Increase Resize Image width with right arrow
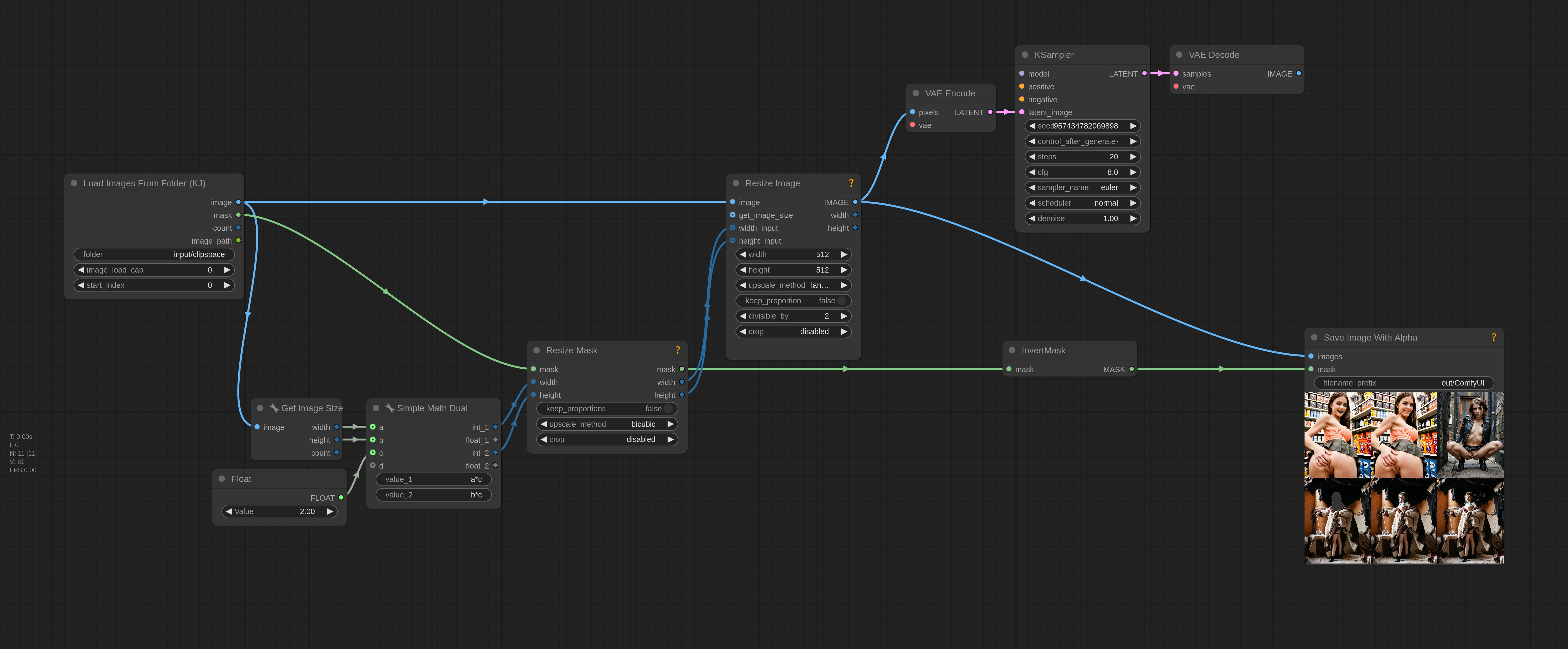1568x649 pixels. pyautogui.click(x=844, y=254)
